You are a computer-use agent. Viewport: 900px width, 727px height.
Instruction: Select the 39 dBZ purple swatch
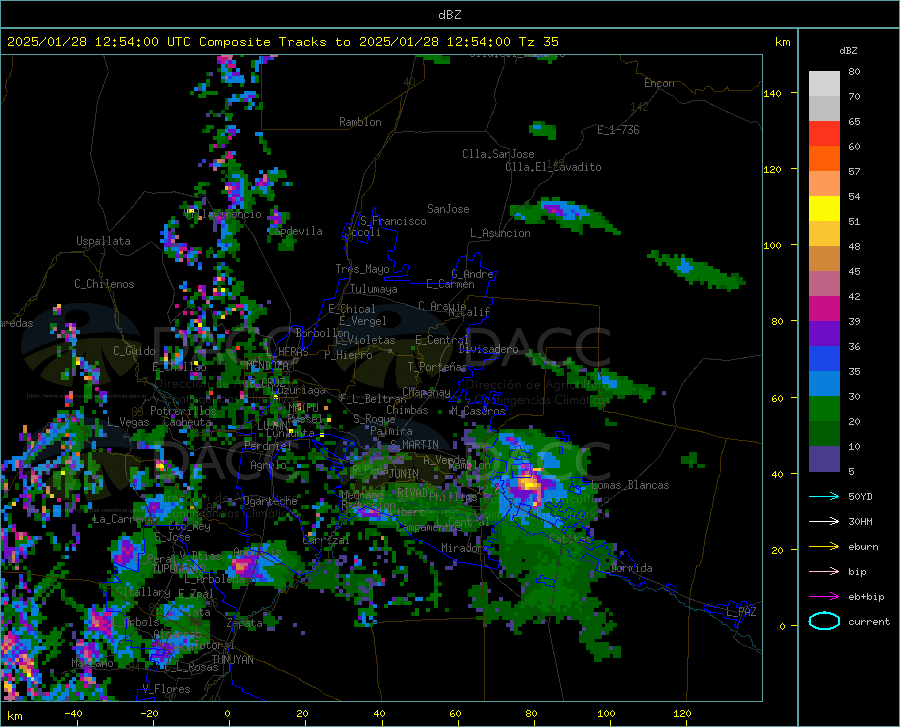click(824, 334)
